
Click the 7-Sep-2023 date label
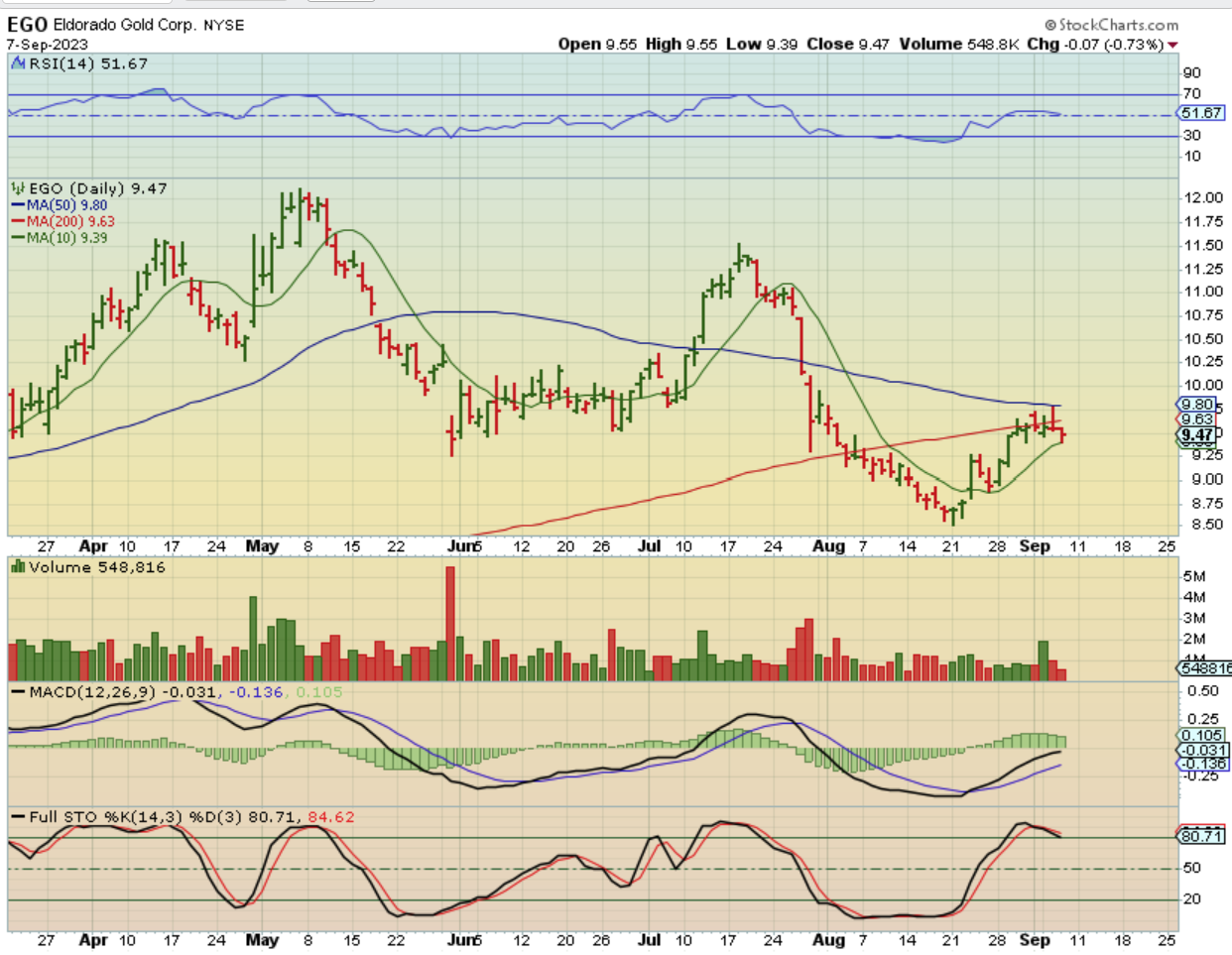tap(47, 45)
